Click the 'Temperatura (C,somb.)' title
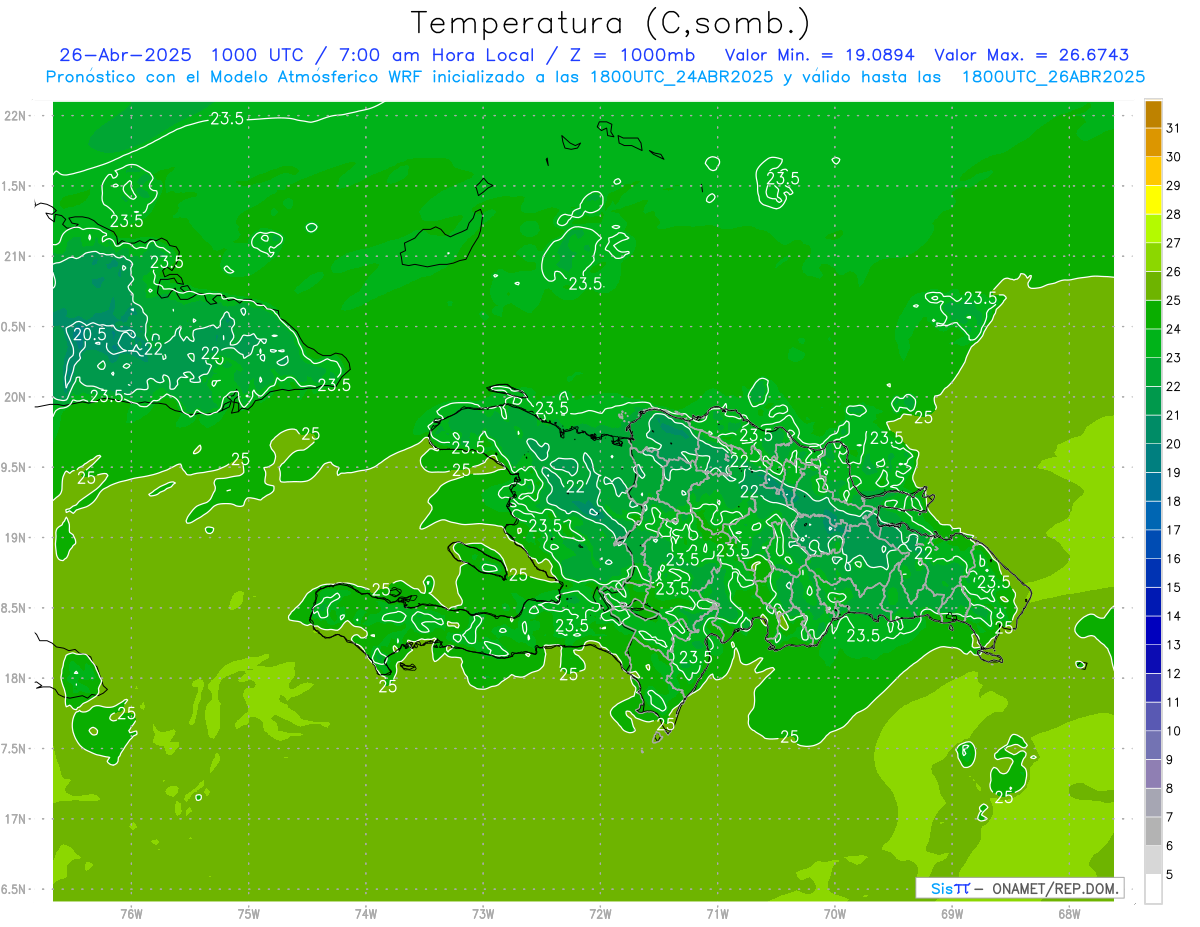 [x=611, y=22]
